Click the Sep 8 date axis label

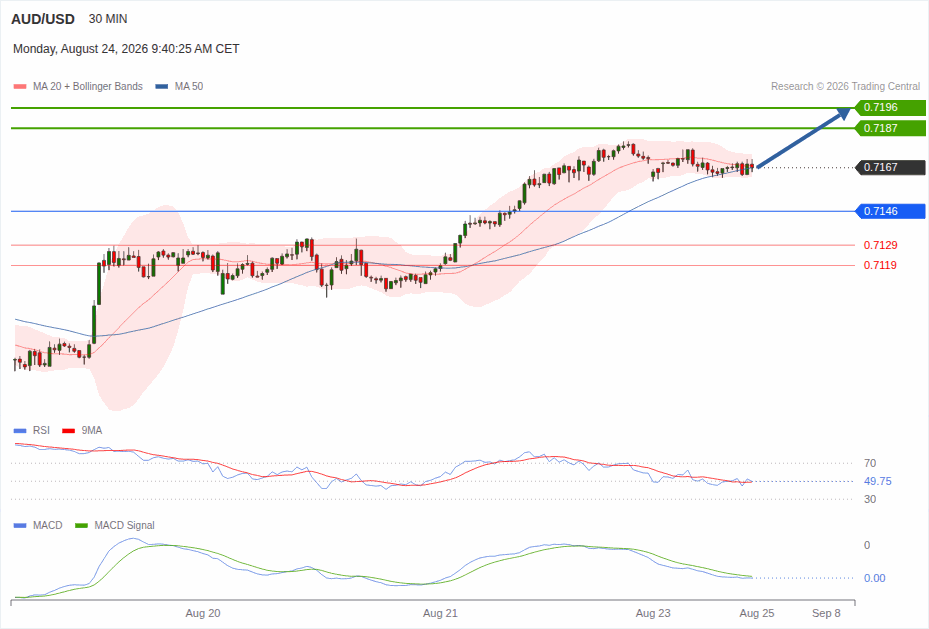pos(826,613)
